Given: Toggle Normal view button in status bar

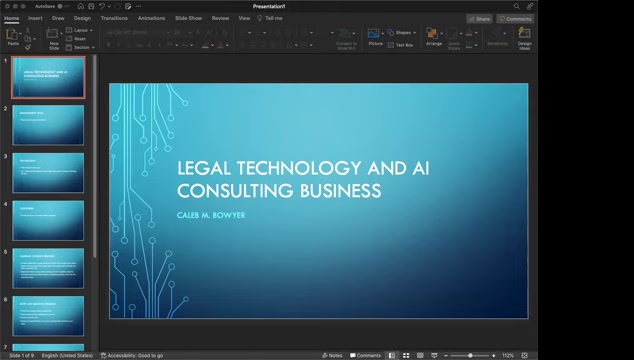Looking at the screenshot, I should tap(392, 356).
